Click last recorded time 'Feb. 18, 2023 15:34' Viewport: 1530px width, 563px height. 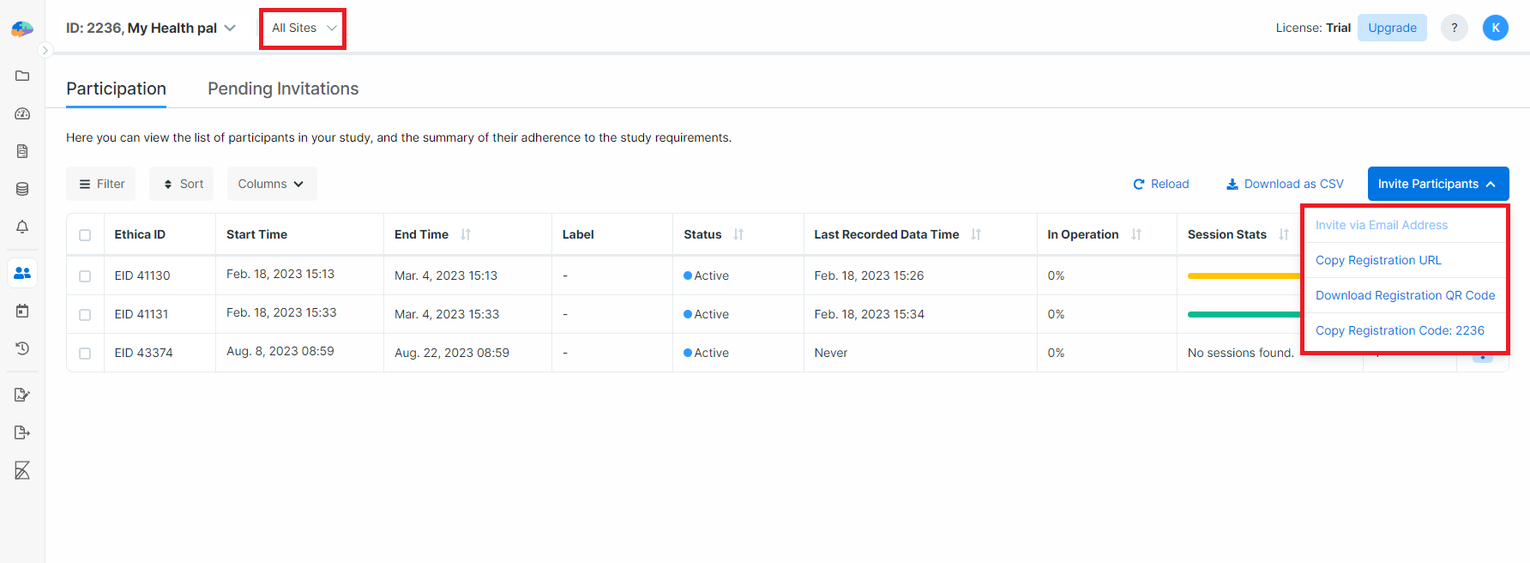tap(869, 315)
